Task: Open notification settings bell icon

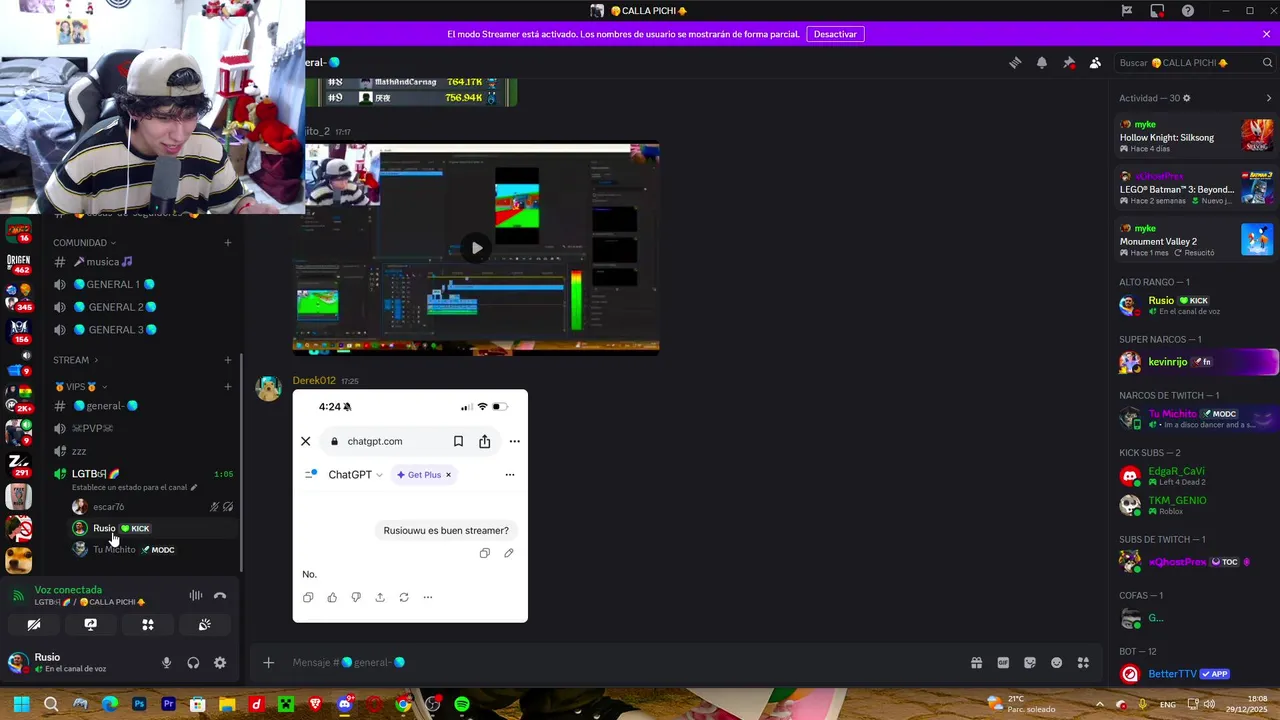Action: [1042, 63]
